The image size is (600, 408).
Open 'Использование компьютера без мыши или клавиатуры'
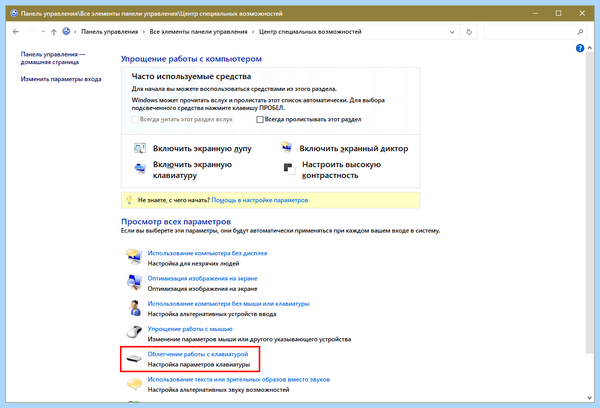click(x=228, y=304)
